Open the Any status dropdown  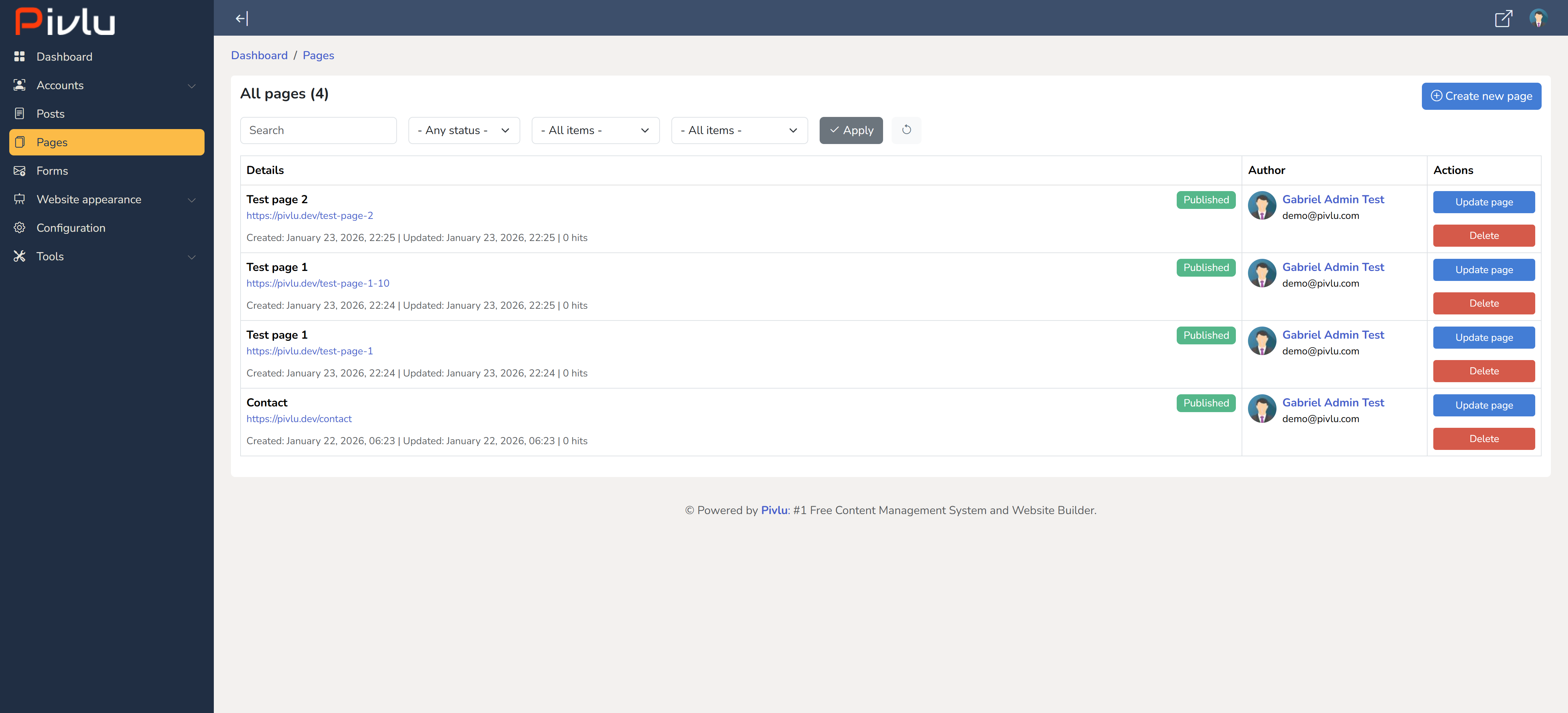click(x=464, y=130)
